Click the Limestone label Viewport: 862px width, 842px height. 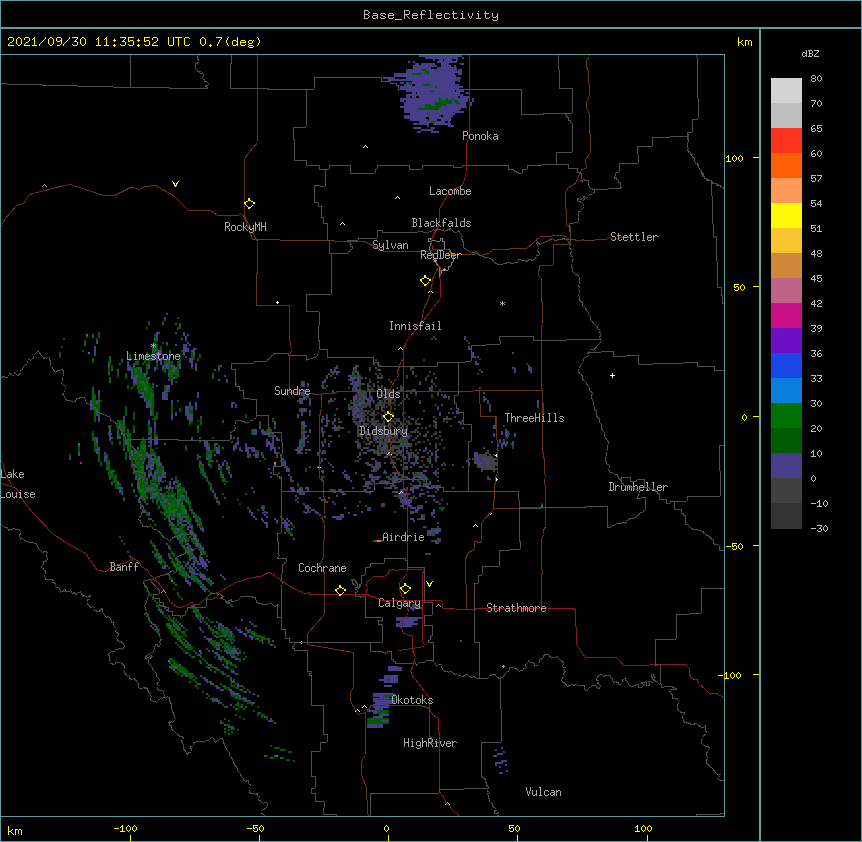(153, 356)
